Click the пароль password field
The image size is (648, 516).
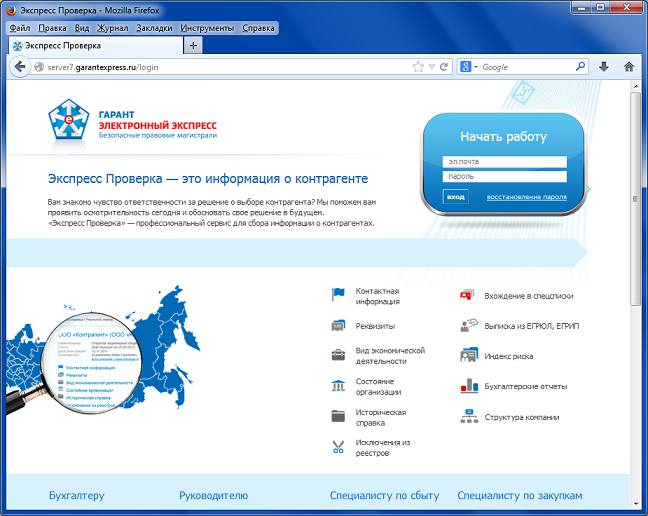pos(504,177)
